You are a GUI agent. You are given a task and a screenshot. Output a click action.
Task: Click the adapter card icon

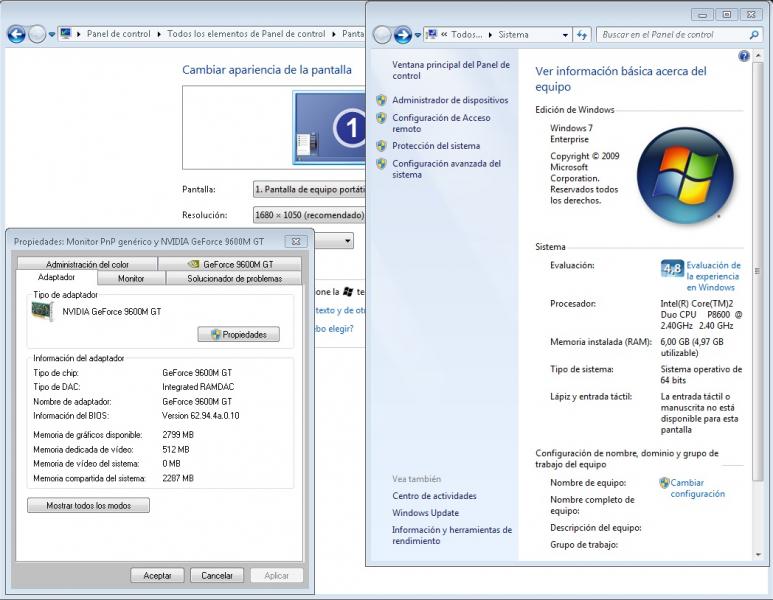coord(42,312)
